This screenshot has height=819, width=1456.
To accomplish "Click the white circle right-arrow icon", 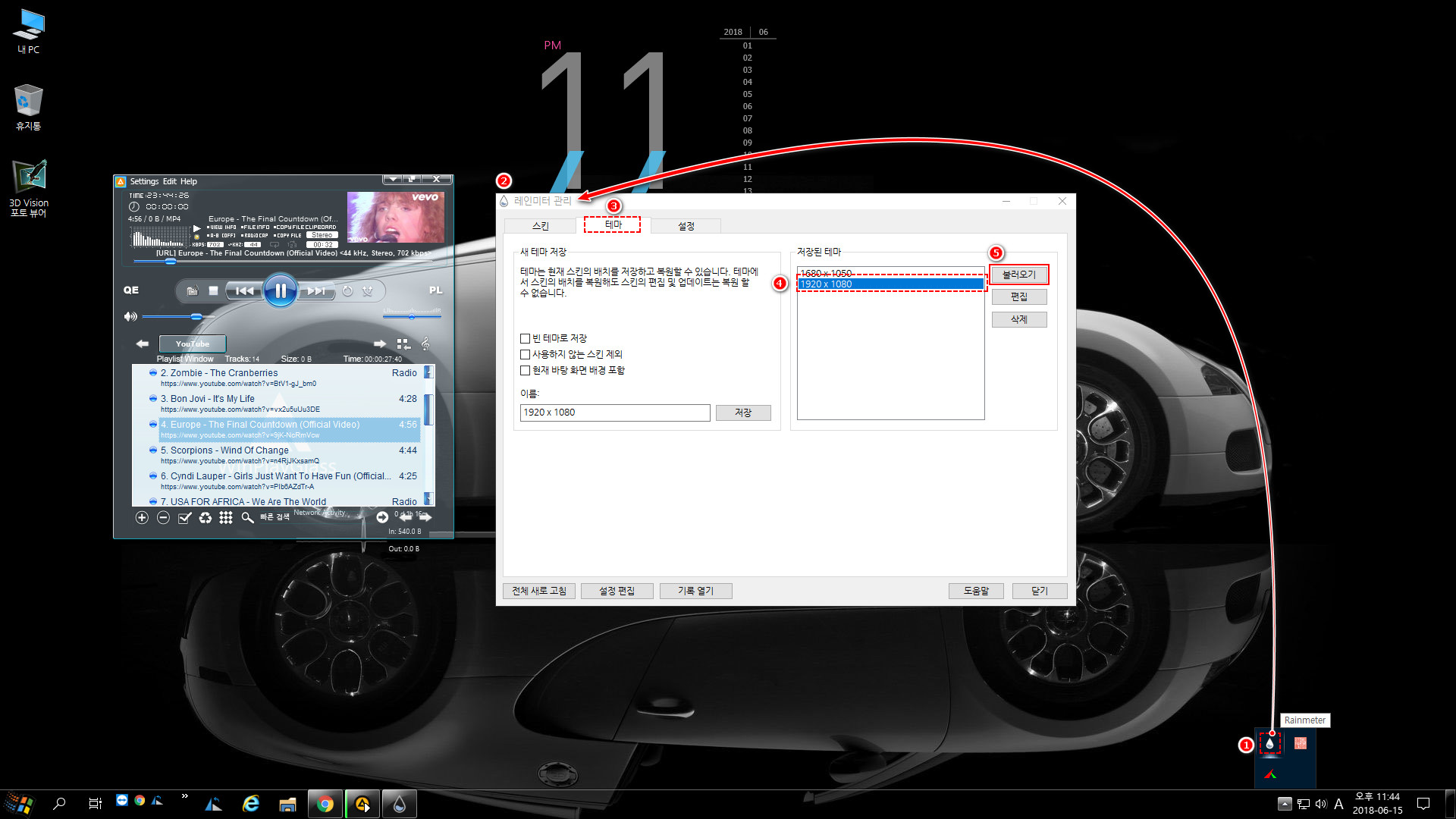I will point(382,517).
